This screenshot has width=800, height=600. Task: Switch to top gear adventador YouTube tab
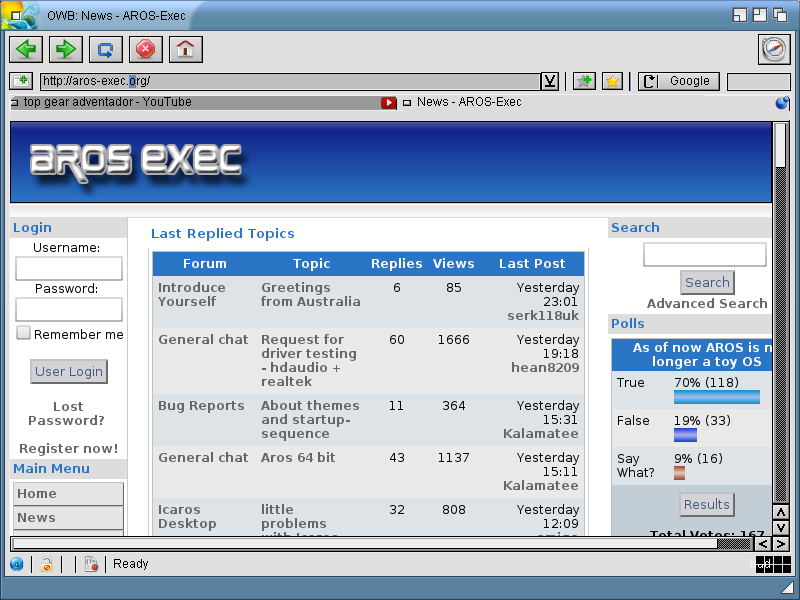[204, 102]
